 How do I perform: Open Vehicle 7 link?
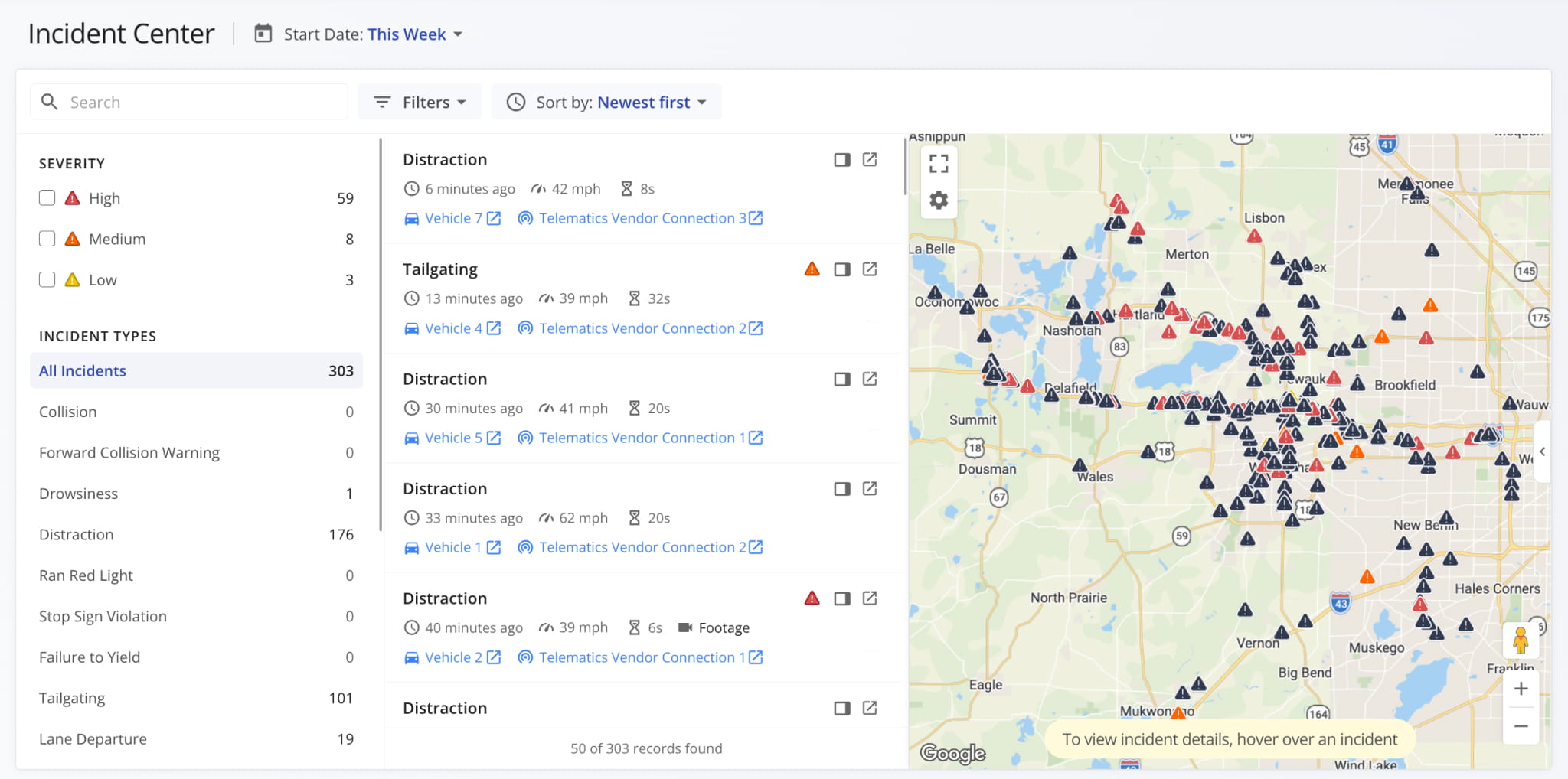pyautogui.click(x=452, y=218)
